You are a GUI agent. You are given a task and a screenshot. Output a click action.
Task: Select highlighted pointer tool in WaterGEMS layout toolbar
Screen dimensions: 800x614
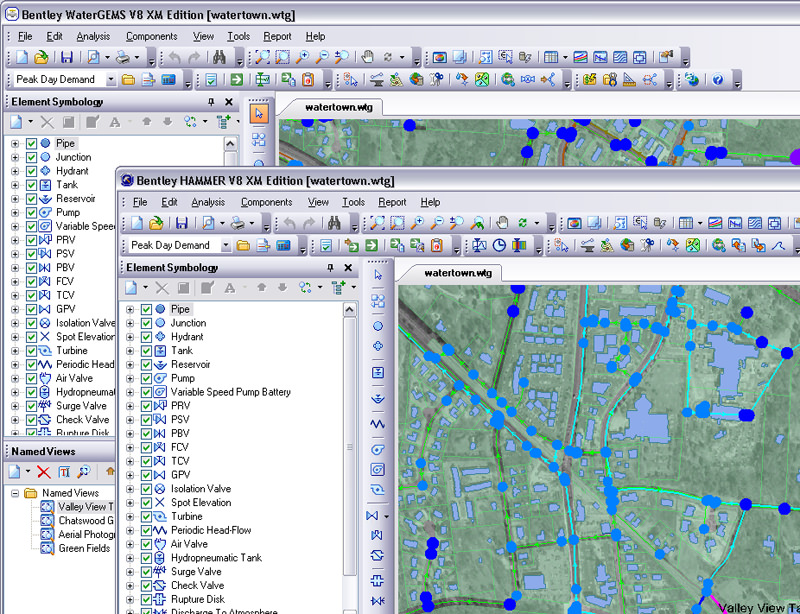pyautogui.click(x=259, y=113)
